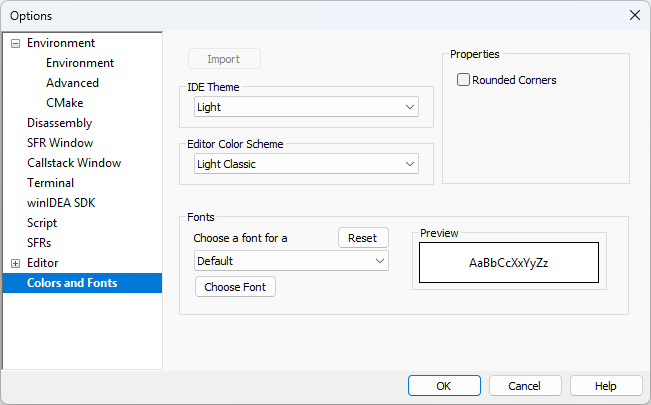
Task: Cancel the Options dialog
Action: click(x=524, y=386)
